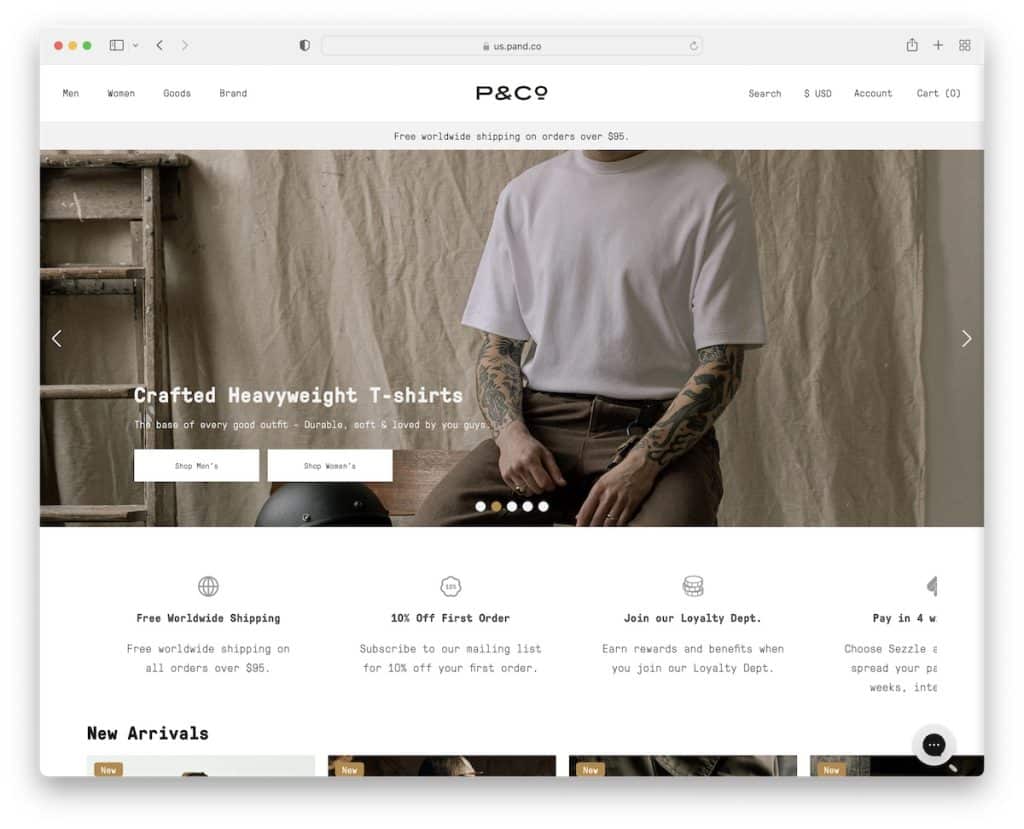Open the Goods navigation menu
The image size is (1024, 829).
coord(177,93)
